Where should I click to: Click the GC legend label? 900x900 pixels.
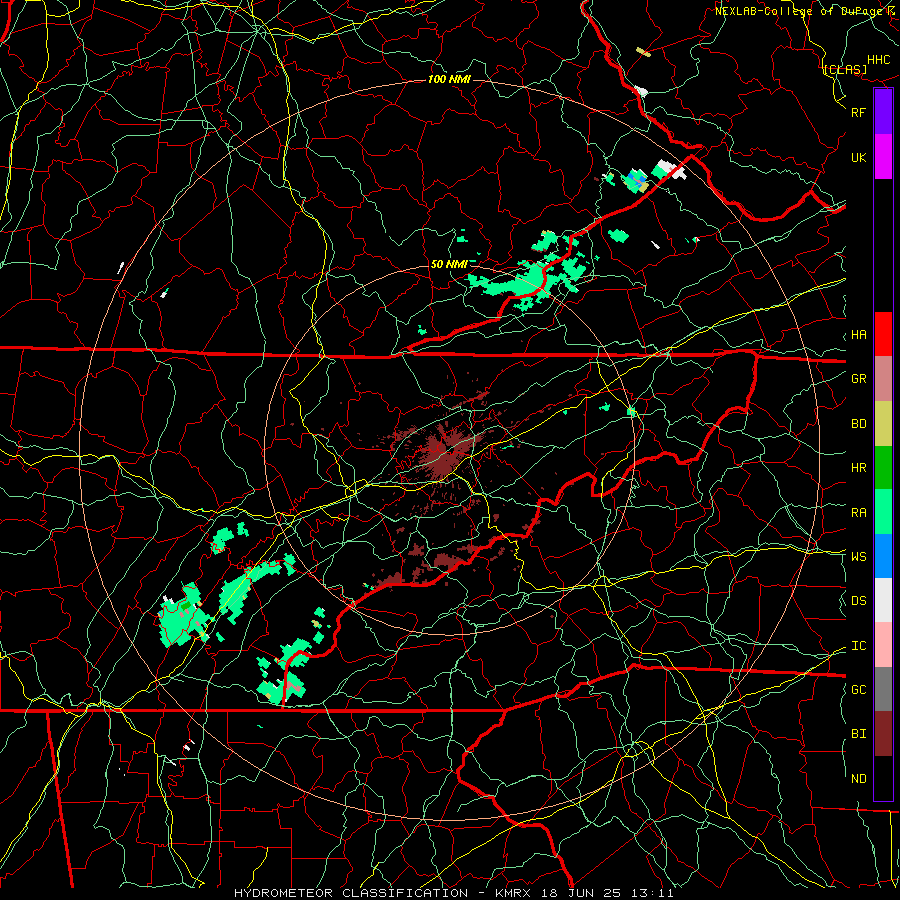coord(858,690)
